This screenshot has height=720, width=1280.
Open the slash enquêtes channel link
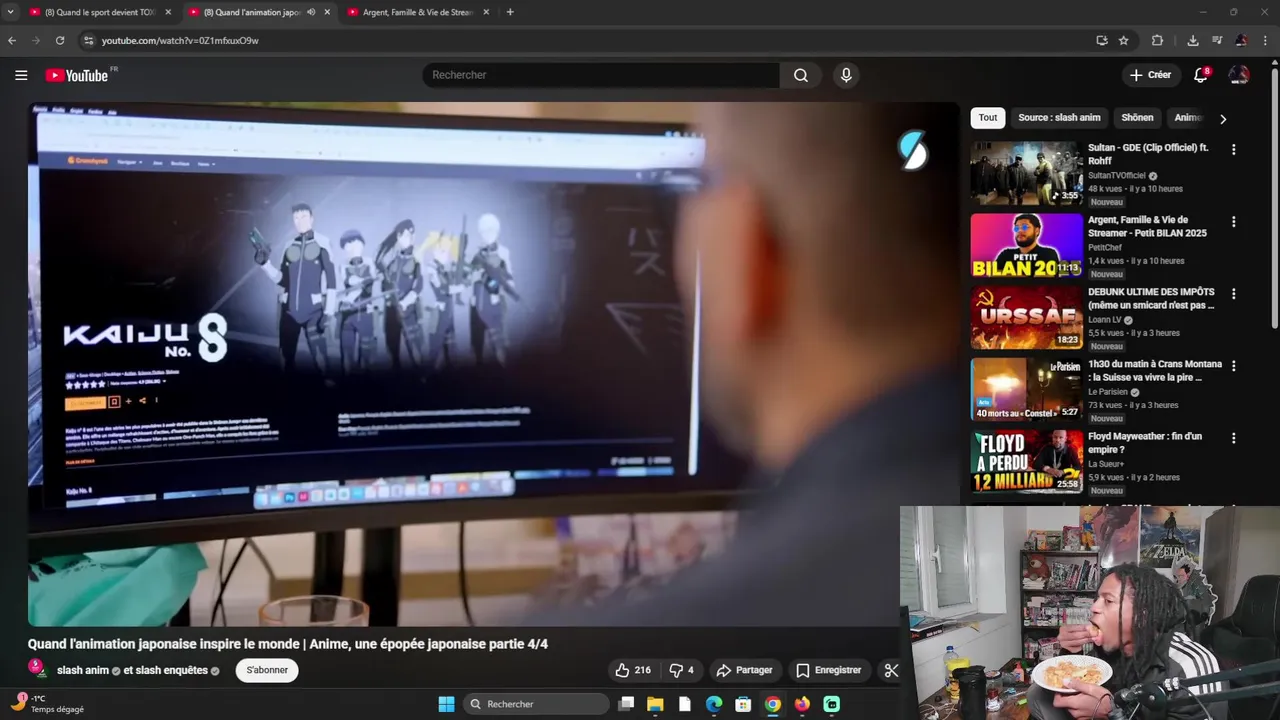(x=171, y=670)
